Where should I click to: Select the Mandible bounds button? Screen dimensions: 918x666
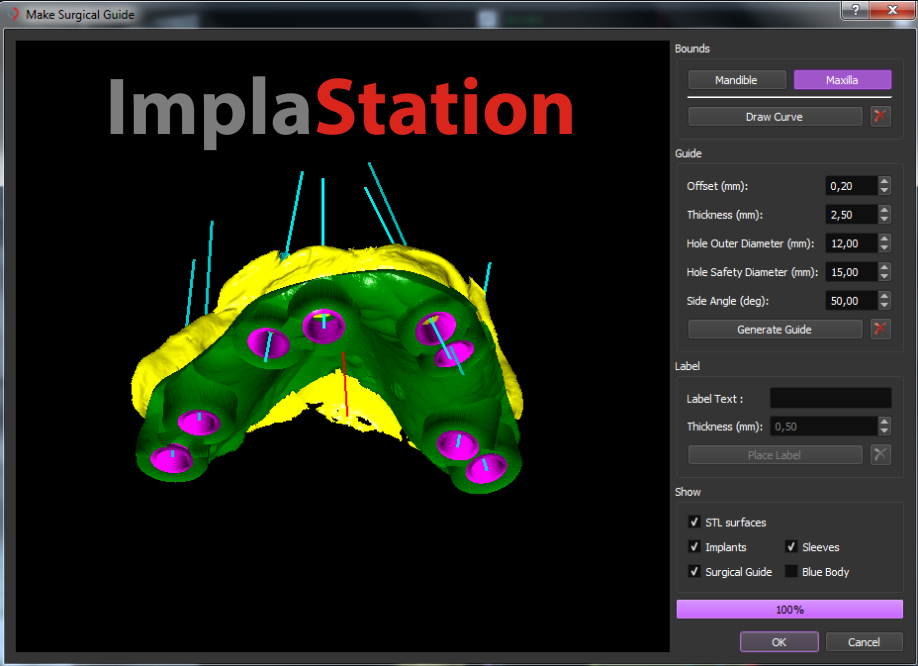pyautogui.click(x=737, y=80)
